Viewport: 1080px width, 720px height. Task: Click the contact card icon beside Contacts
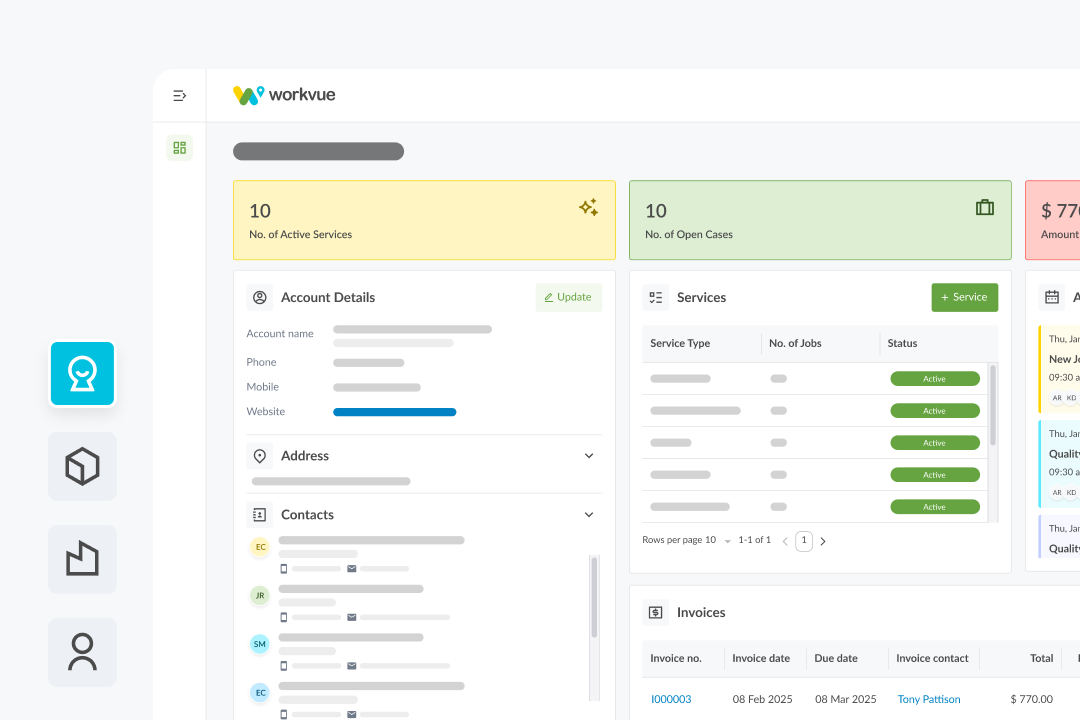tap(260, 514)
